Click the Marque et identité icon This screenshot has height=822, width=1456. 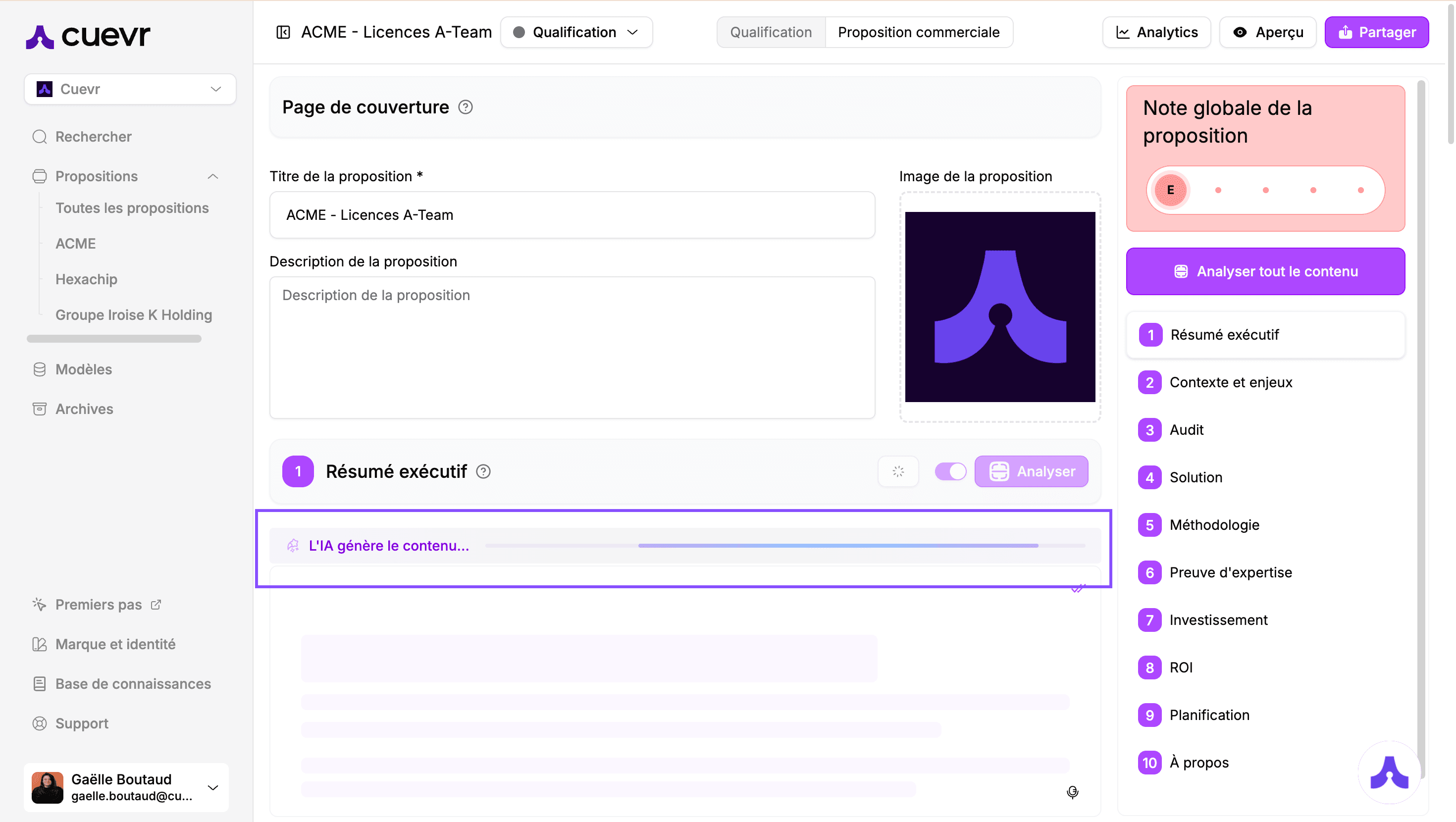[x=39, y=644]
